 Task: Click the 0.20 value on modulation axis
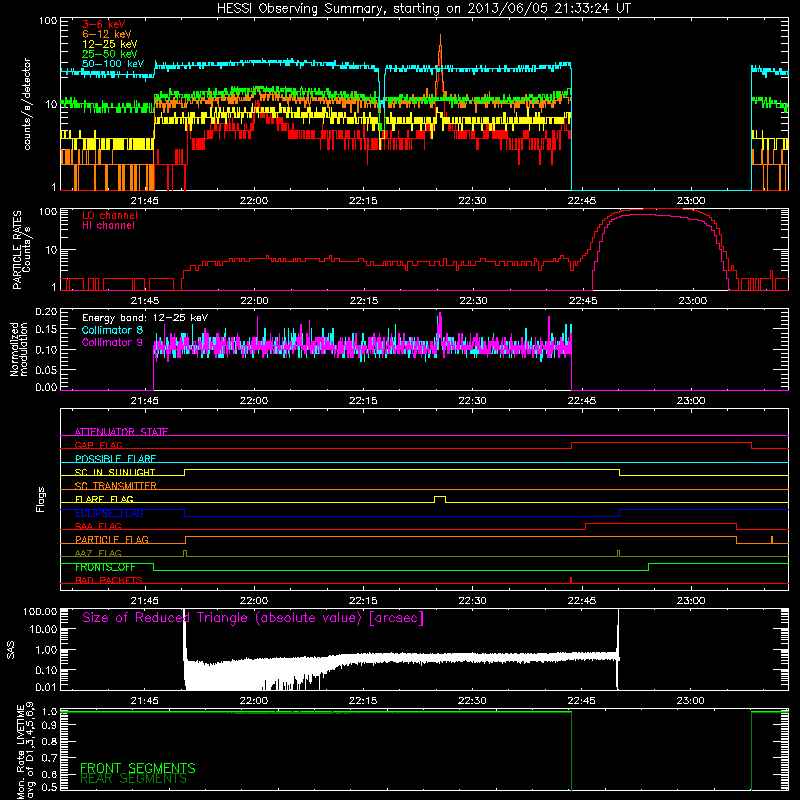pos(46,312)
